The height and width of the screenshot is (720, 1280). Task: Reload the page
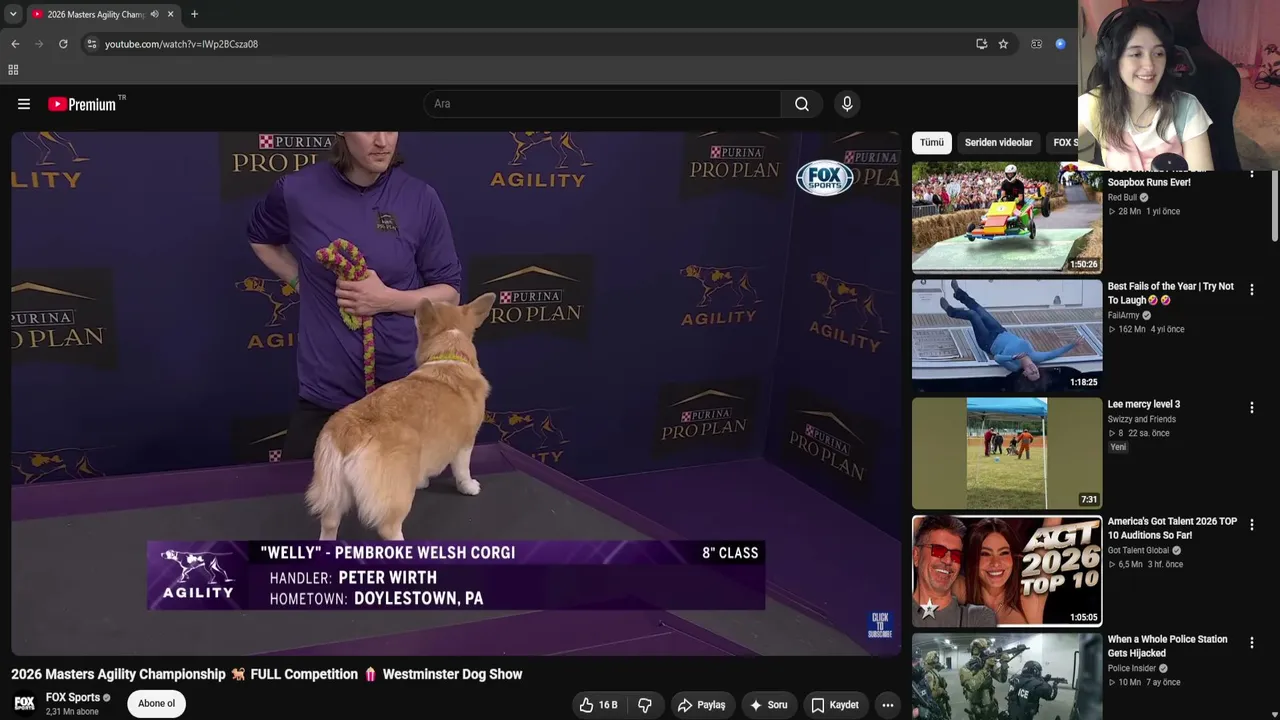63,44
